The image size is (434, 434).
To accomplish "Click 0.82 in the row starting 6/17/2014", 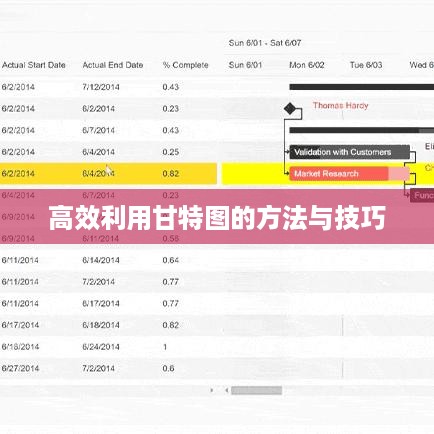I will (x=171, y=325).
